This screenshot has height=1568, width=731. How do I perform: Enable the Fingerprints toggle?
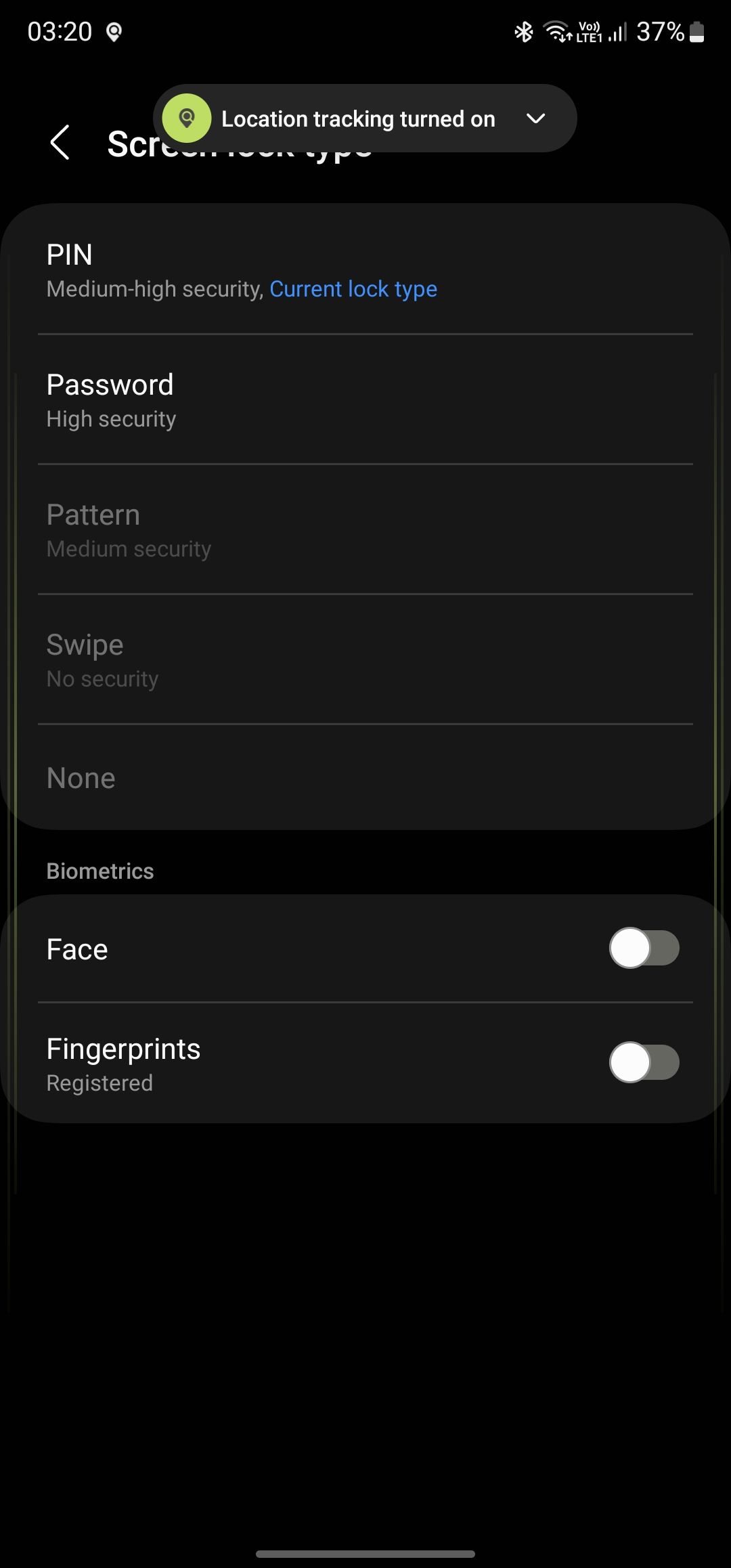coord(644,1062)
